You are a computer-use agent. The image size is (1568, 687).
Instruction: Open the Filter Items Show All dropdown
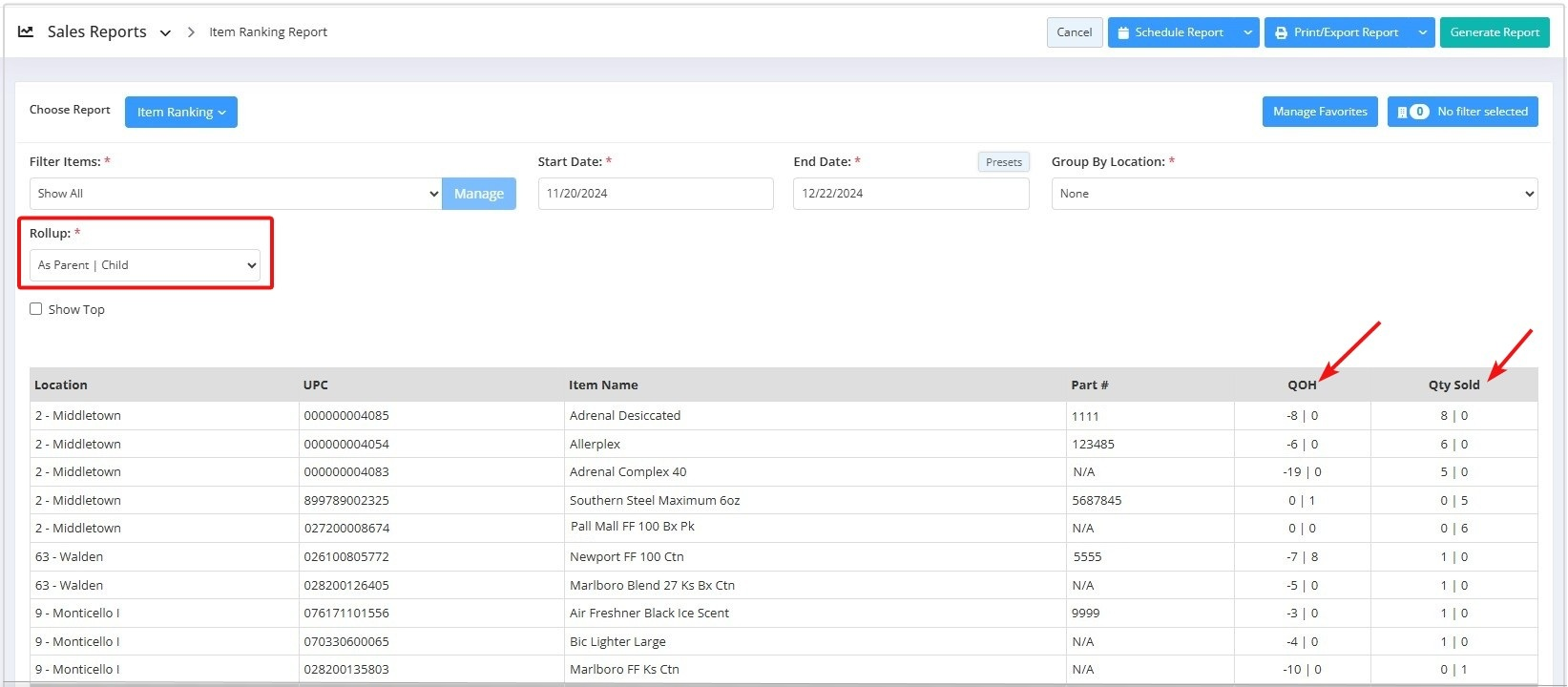click(235, 194)
